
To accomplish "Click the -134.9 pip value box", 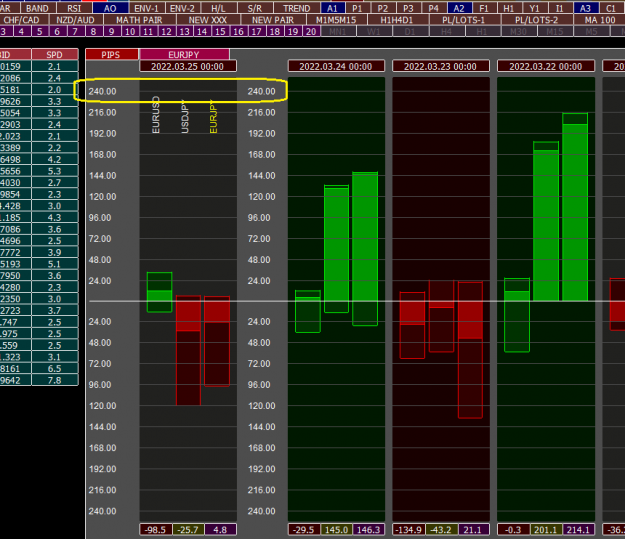I will pos(409,529).
